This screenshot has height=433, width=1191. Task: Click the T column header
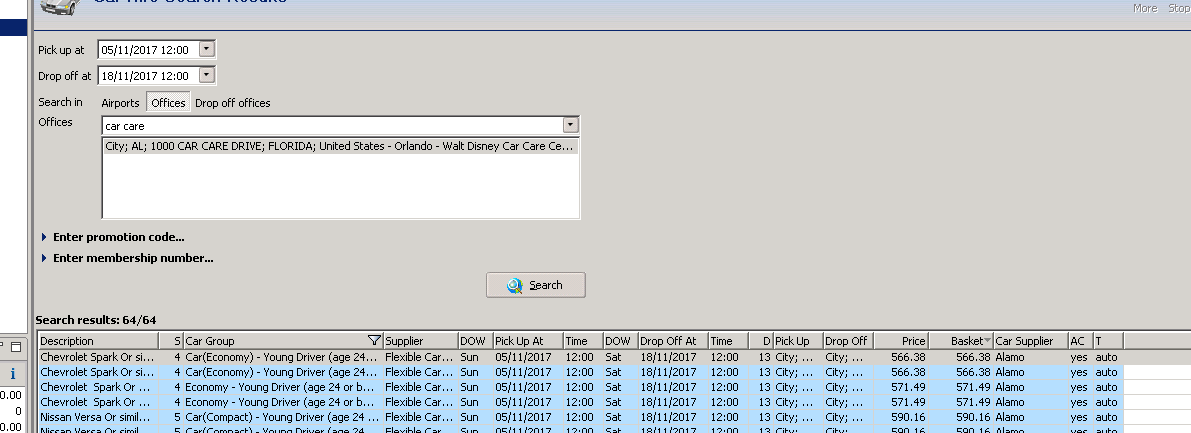point(1108,341)
